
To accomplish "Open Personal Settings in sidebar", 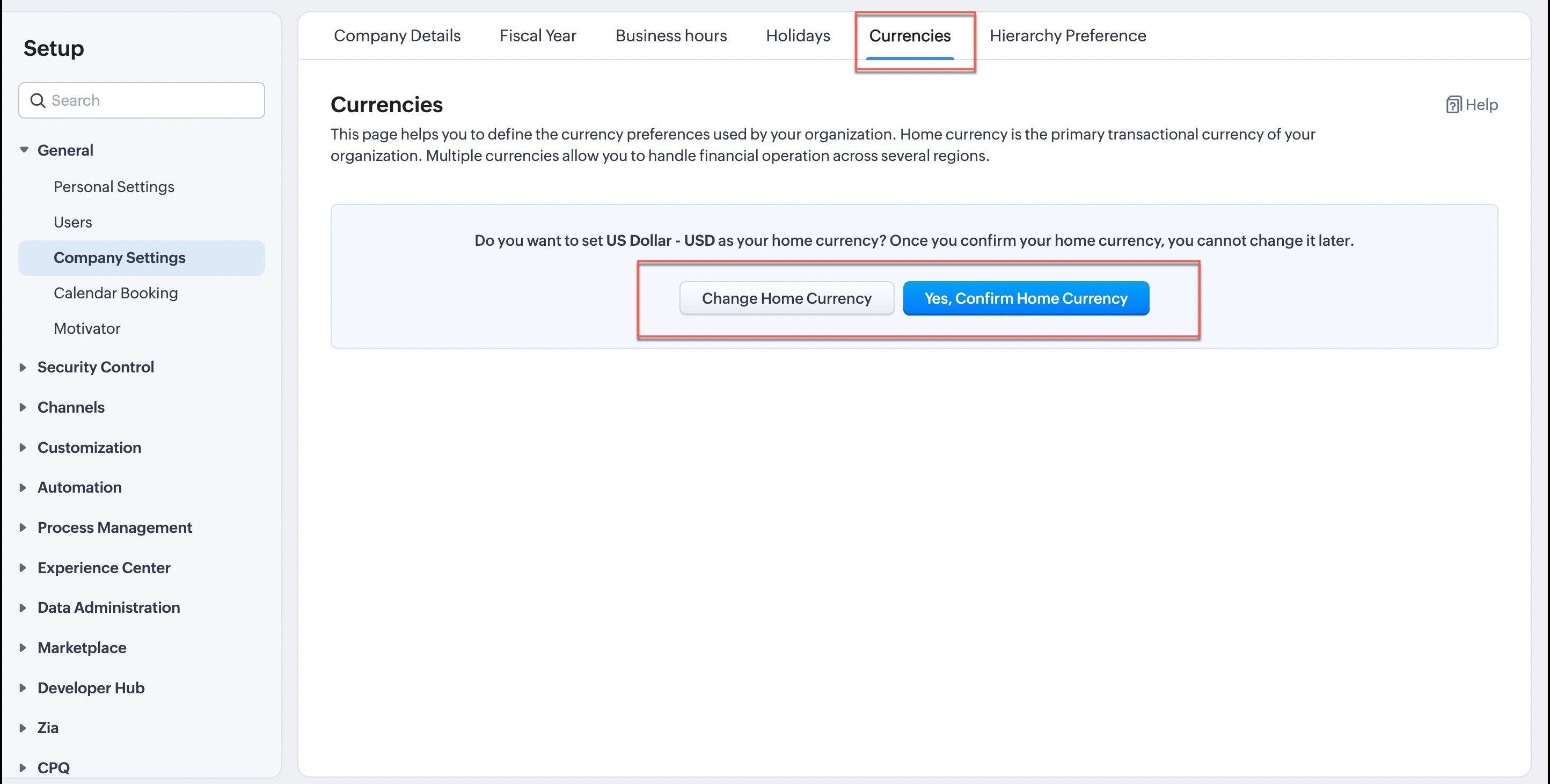I will (114, 187).
